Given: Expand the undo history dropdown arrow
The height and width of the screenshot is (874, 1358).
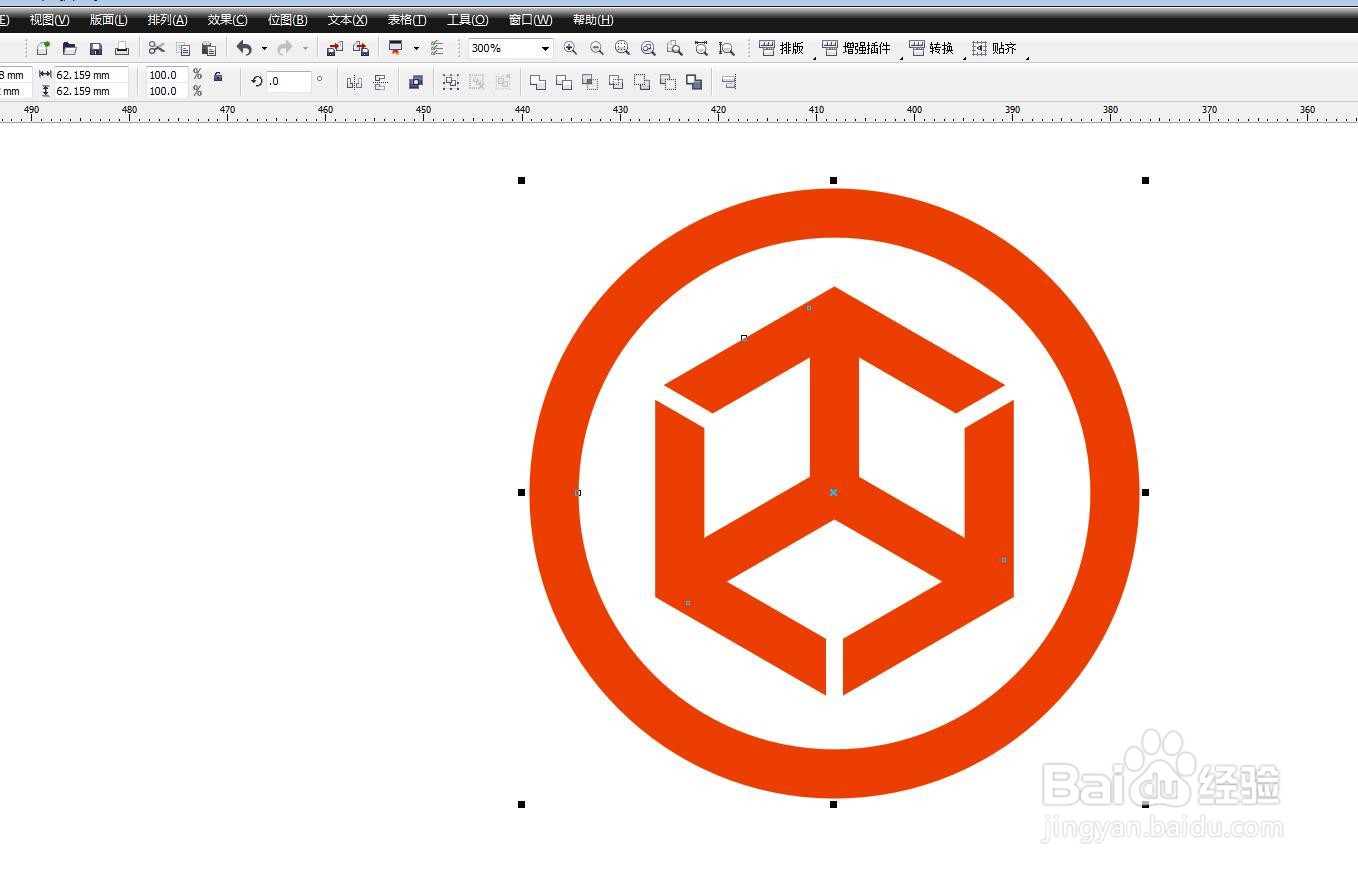Looking at the screenshot, I should tap(264, 48).
